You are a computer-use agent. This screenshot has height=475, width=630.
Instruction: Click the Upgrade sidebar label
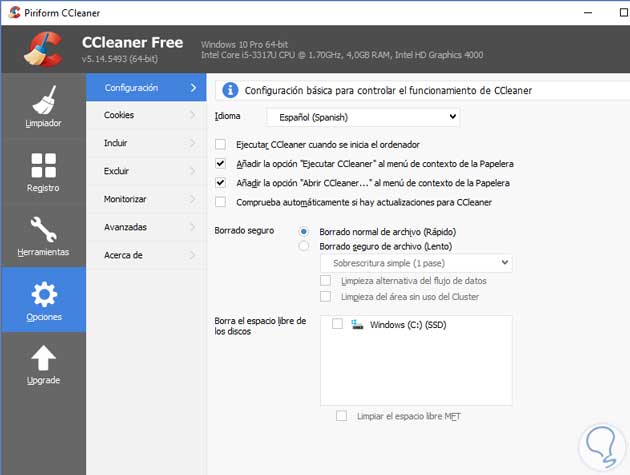point(43,380)
